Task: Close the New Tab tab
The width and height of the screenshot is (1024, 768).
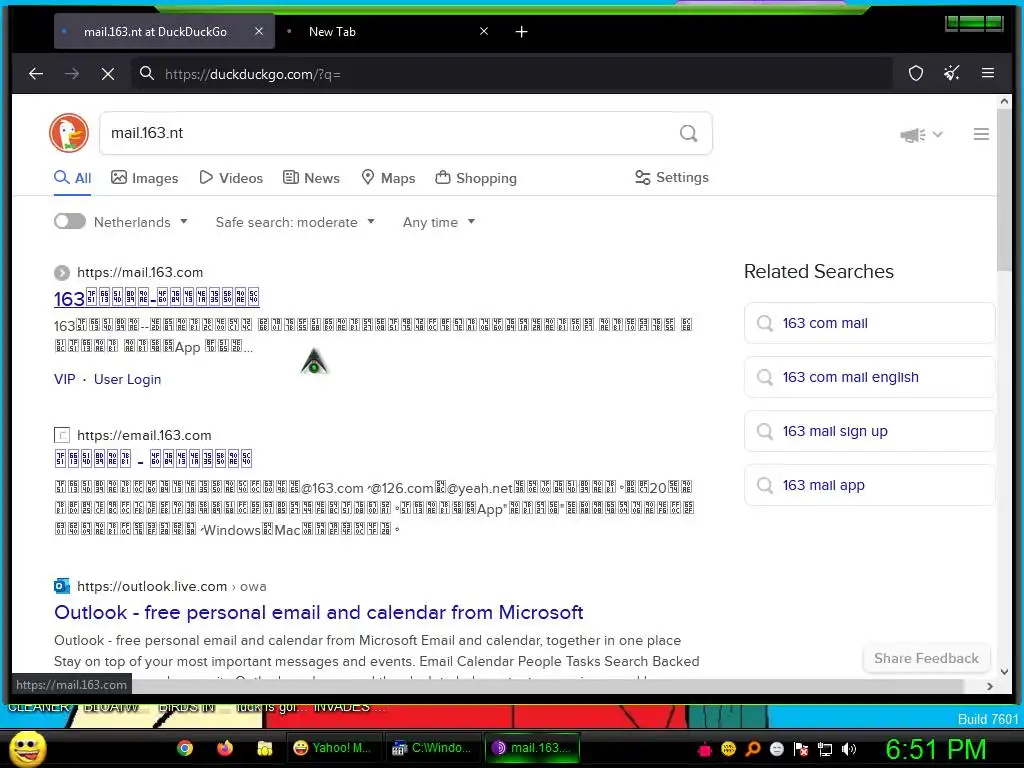Action: pyautogui.click(x=484, y=31)
